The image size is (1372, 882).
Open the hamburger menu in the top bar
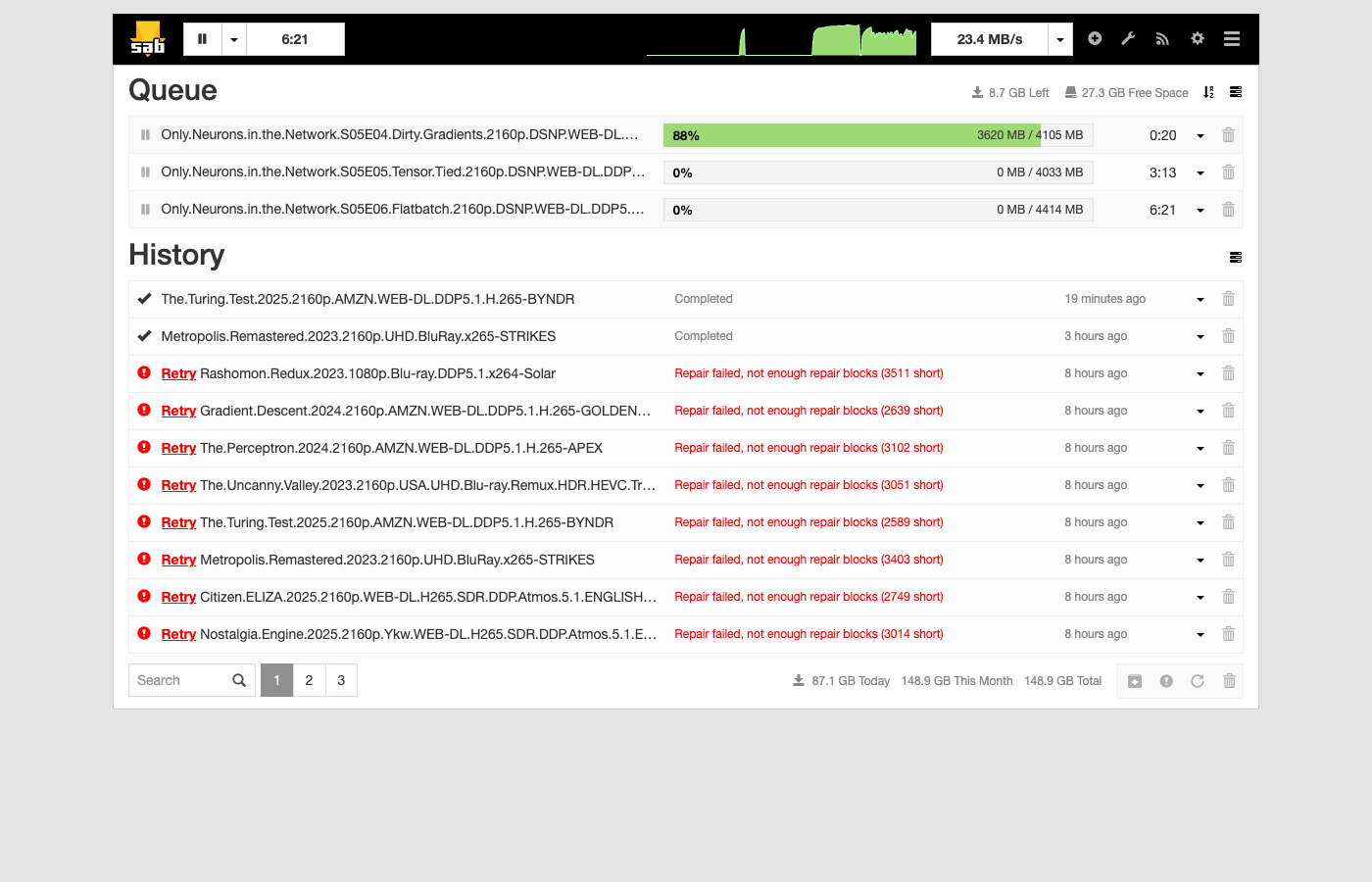(1231, 38)
